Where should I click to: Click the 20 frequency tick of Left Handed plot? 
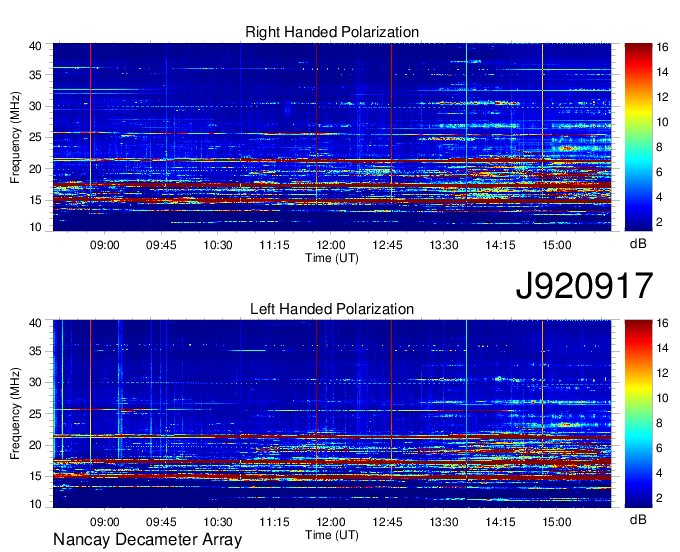coord(35,445)
